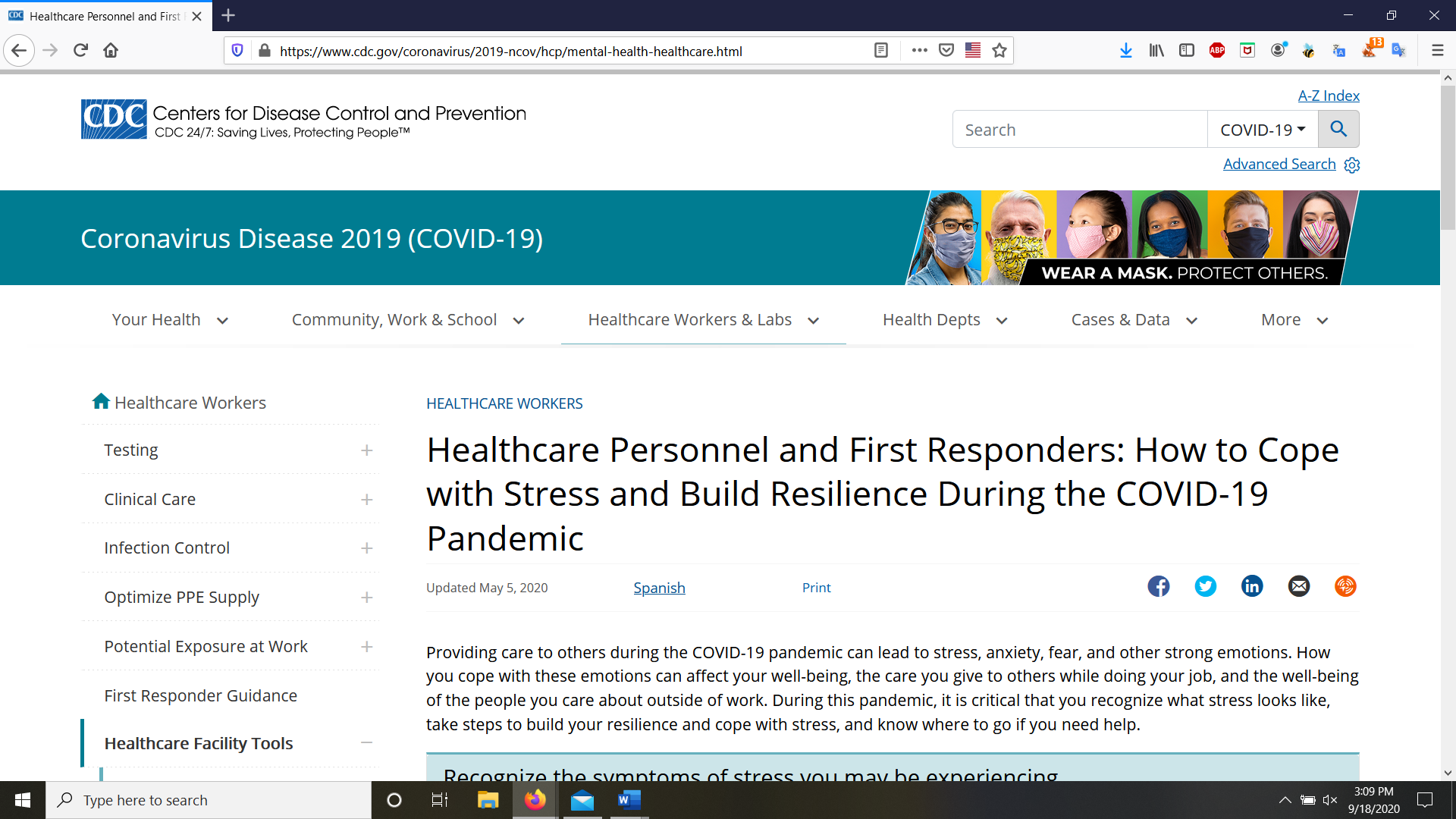Click the orange syndicate icon

tap(1345, 586)
